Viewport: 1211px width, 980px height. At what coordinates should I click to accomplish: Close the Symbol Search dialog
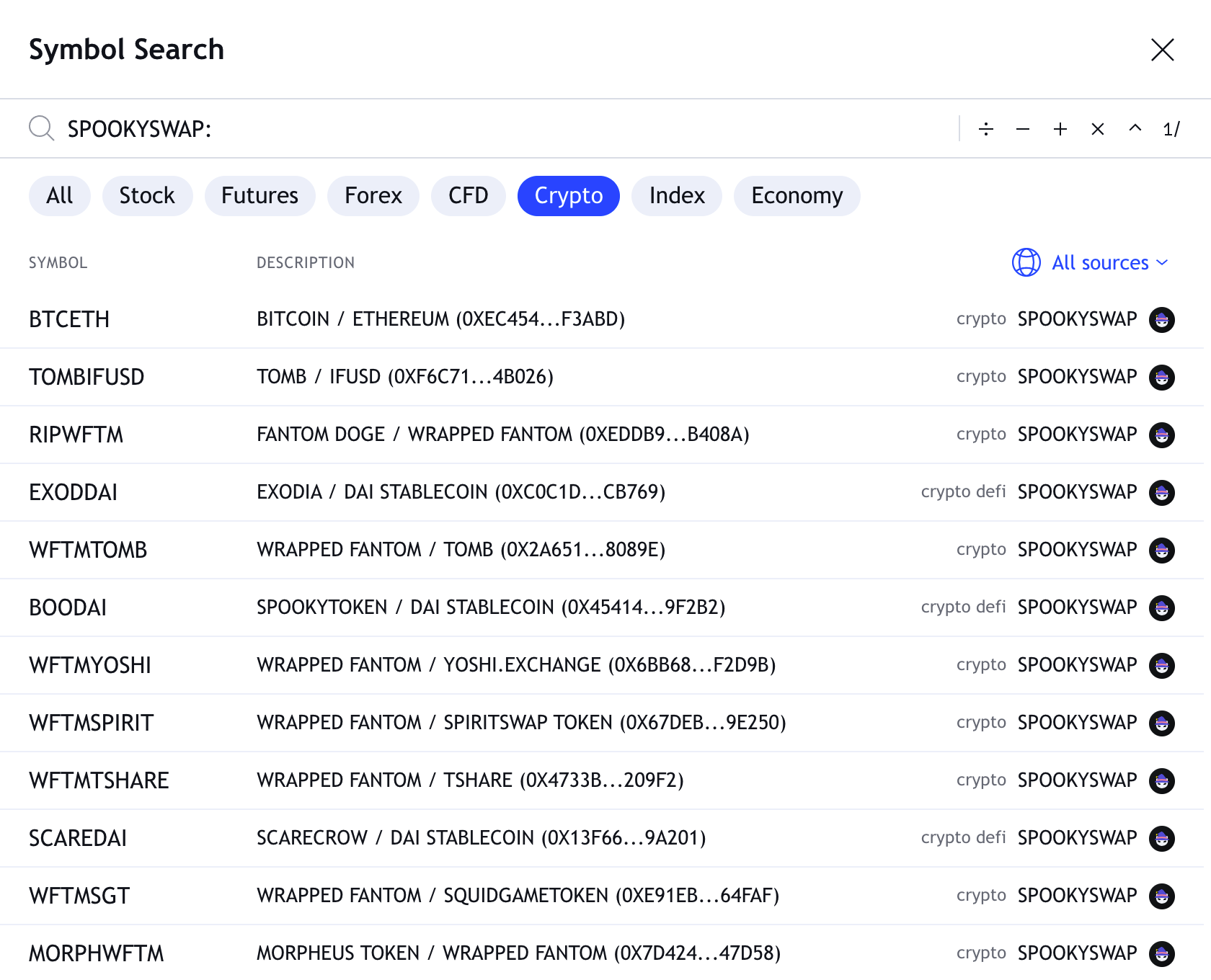coord(1162,50)
